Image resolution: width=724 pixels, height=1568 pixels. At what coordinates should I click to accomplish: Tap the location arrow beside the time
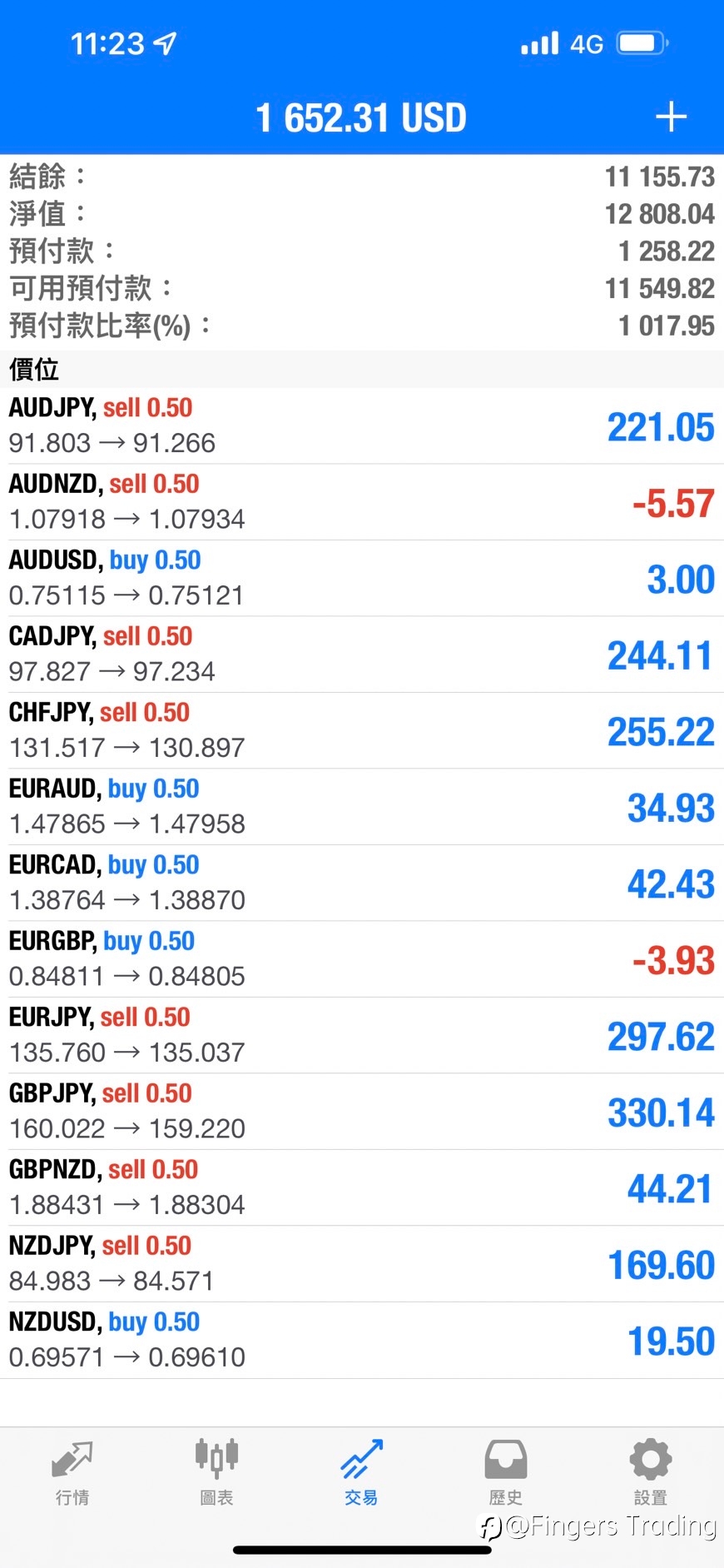(166, 43)
